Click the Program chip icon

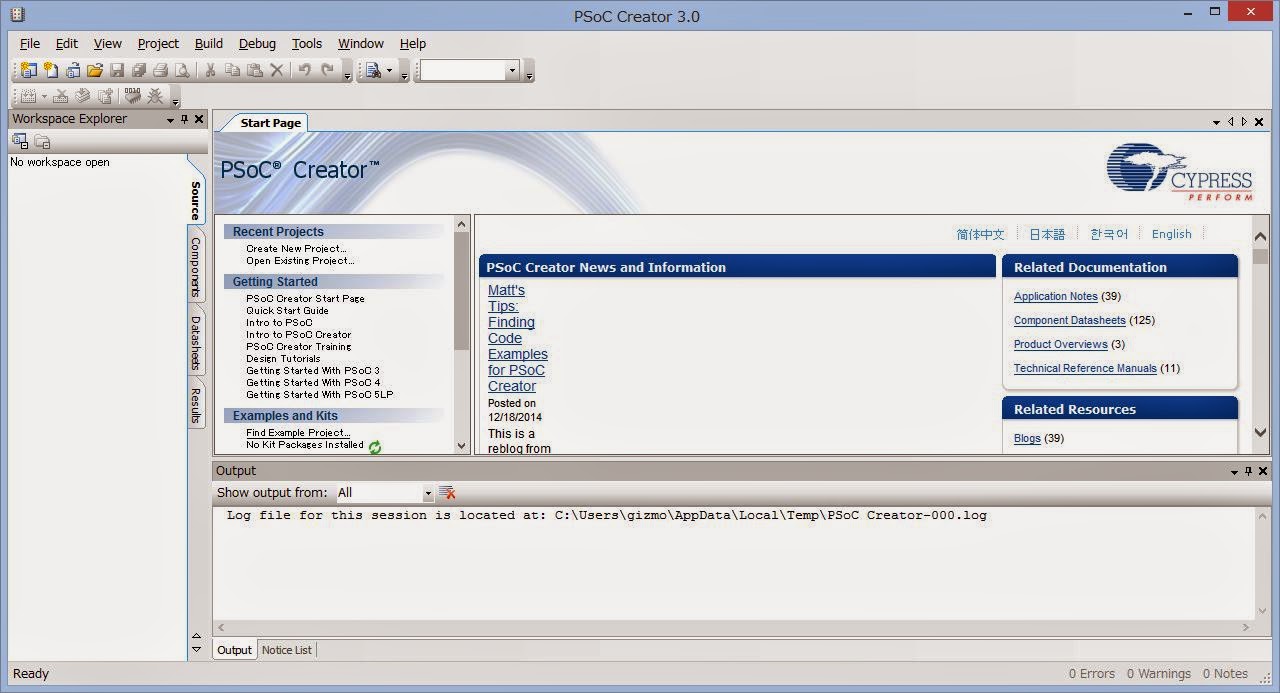click(132, 96)
